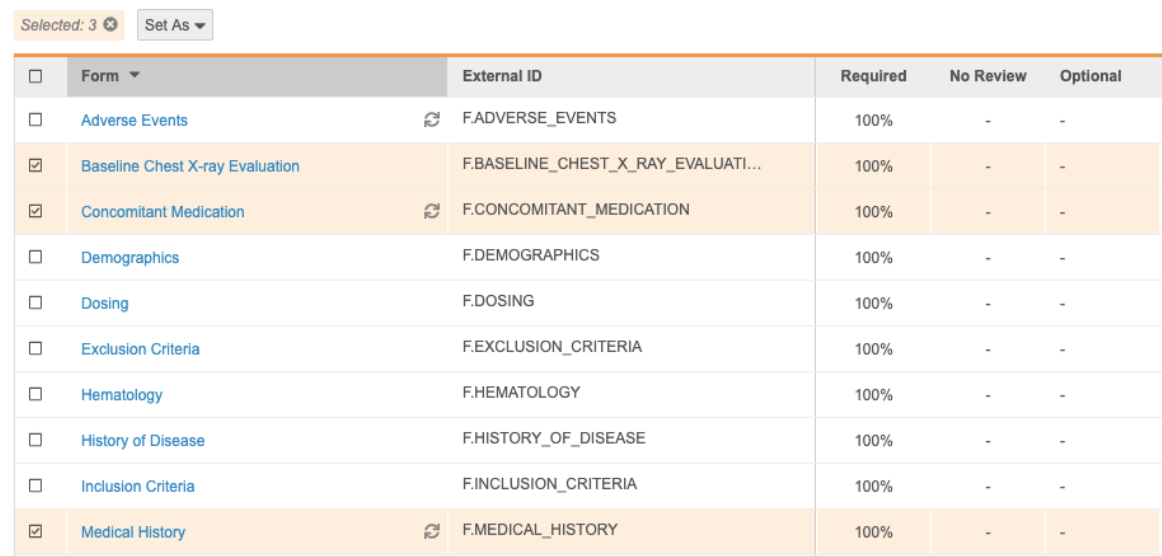Click the Required column header
This screenshot has width=1162, height=556.
coord(873,76)
